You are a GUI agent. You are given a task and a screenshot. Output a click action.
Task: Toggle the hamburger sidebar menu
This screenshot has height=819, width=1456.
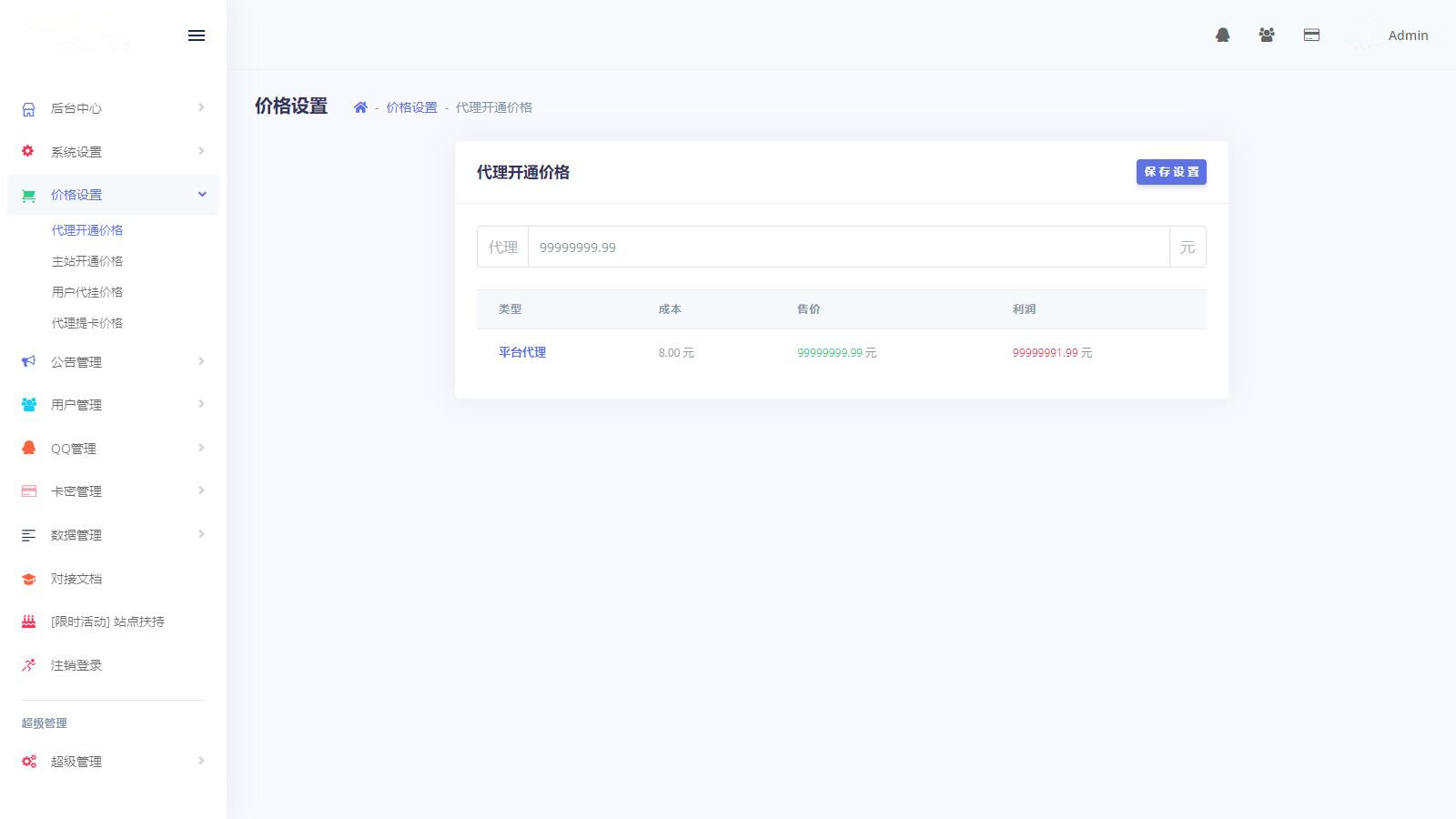[197, 35]
